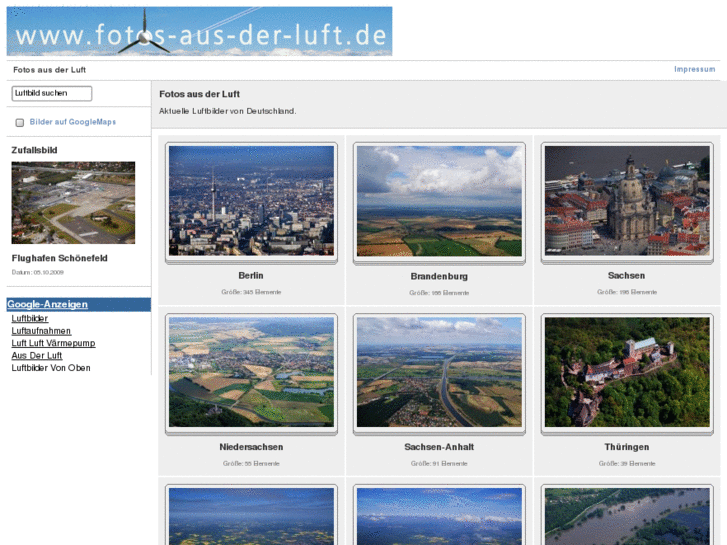Click the Sachsen-Anhalt album title
727x545 pixels.
(x=439, y=447)
